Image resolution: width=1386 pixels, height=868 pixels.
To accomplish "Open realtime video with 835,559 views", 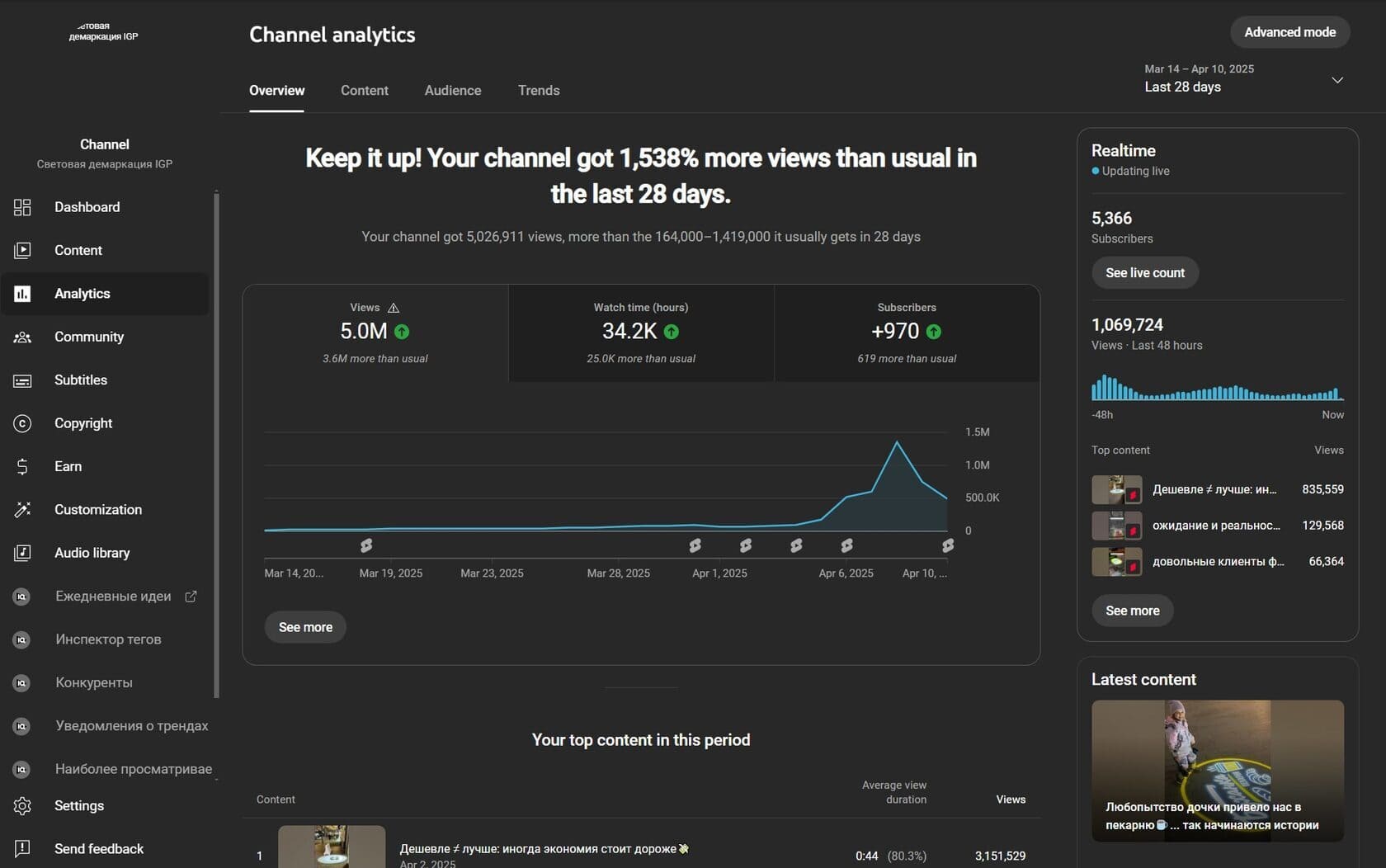I will 1217,489.
